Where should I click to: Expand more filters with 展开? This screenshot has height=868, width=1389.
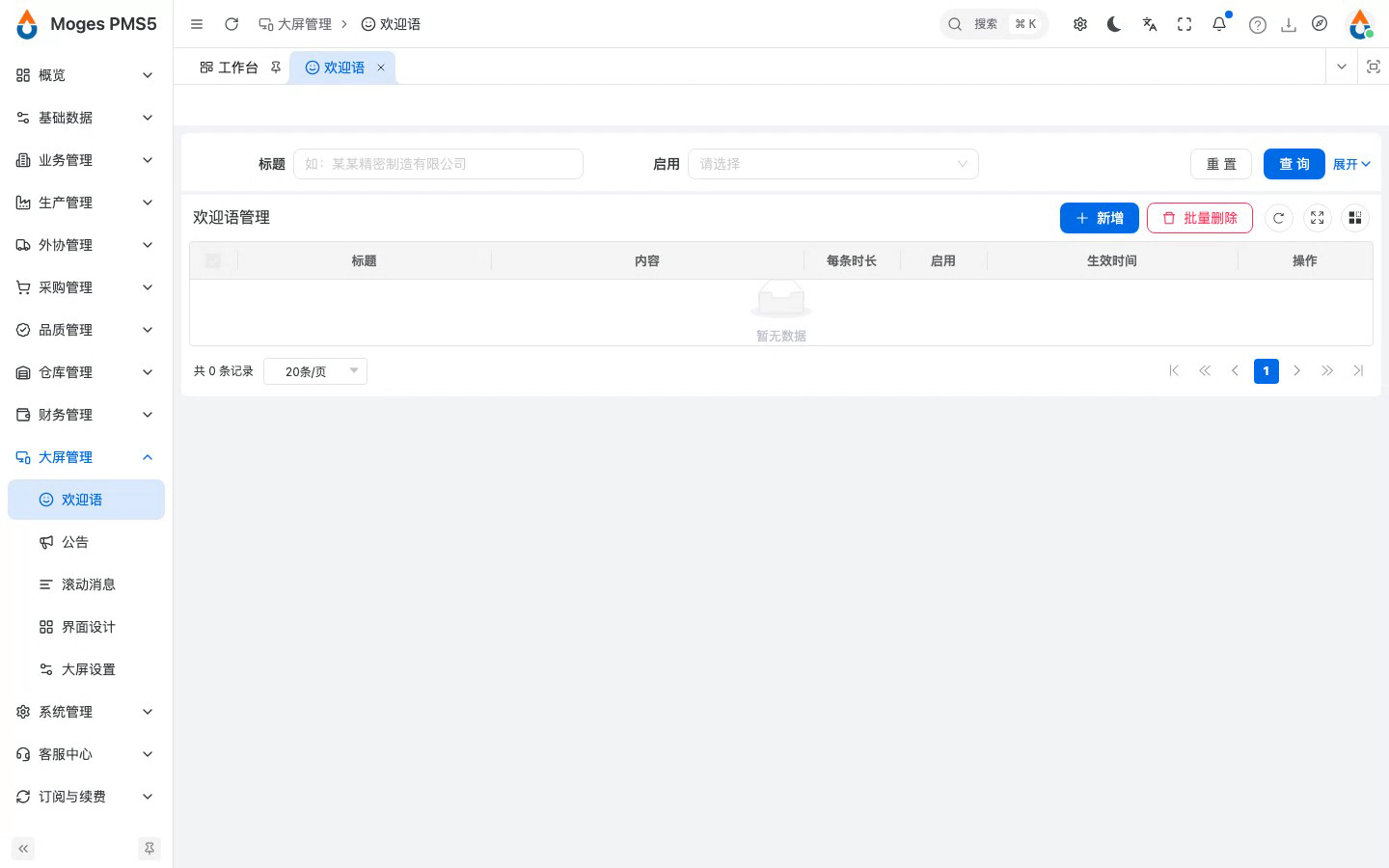coord(1351,164)
